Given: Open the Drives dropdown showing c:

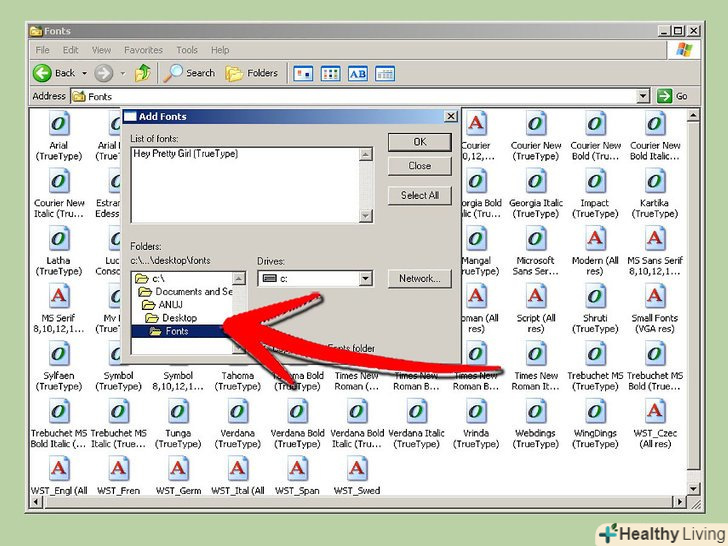Looking at the screenshot, I should [x=365, y=279].
